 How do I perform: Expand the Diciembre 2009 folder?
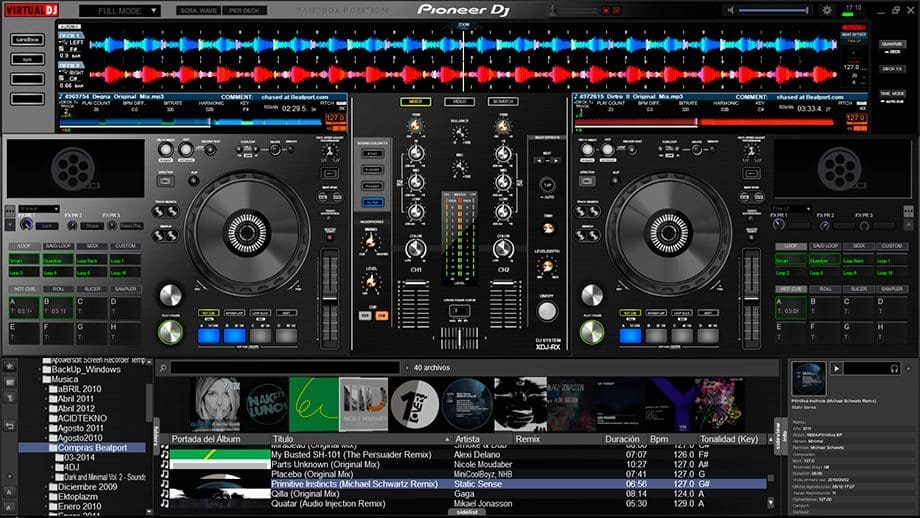[46, 487]
